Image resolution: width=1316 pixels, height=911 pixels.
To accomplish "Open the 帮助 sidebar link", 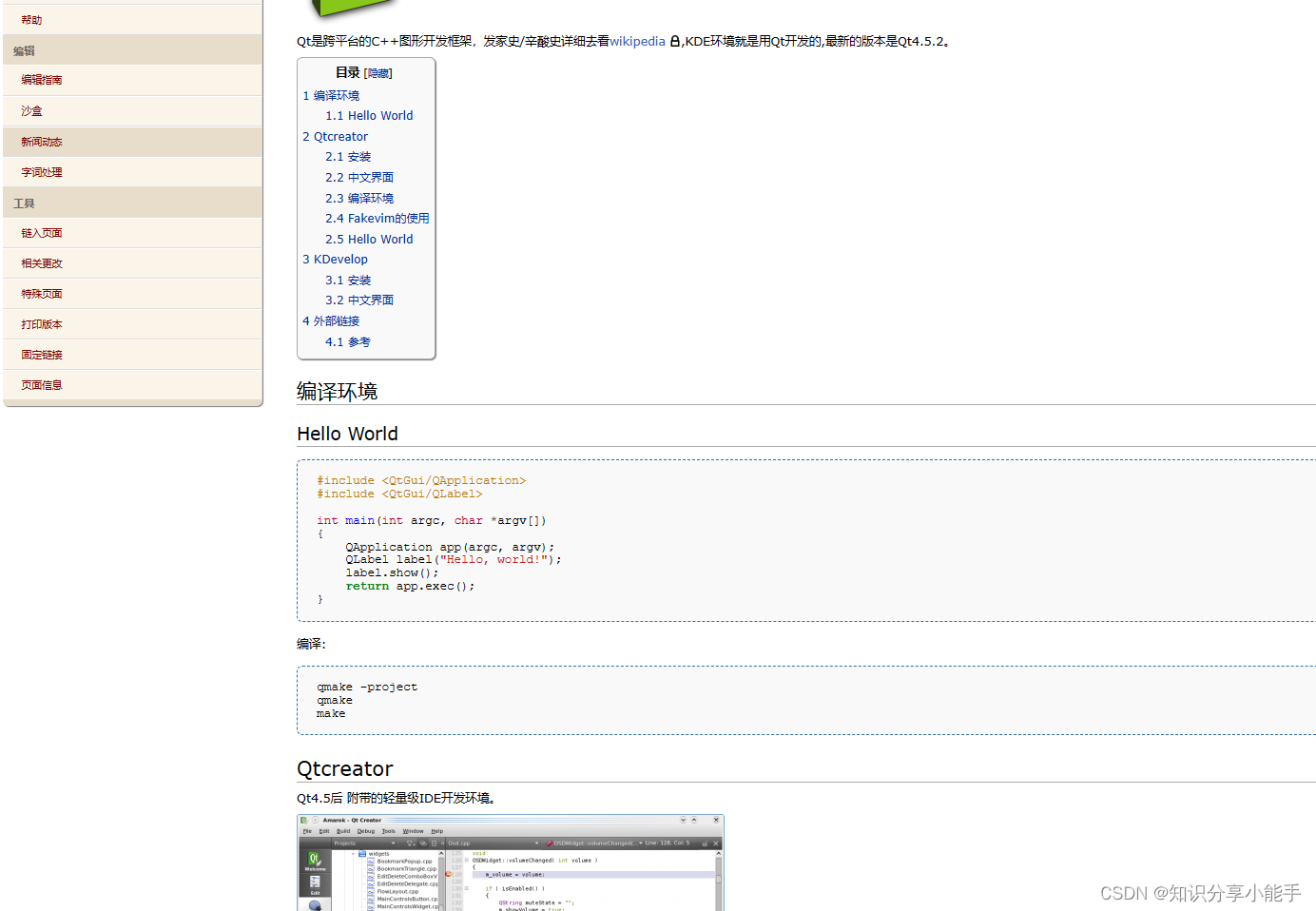I will click(31, 20).
